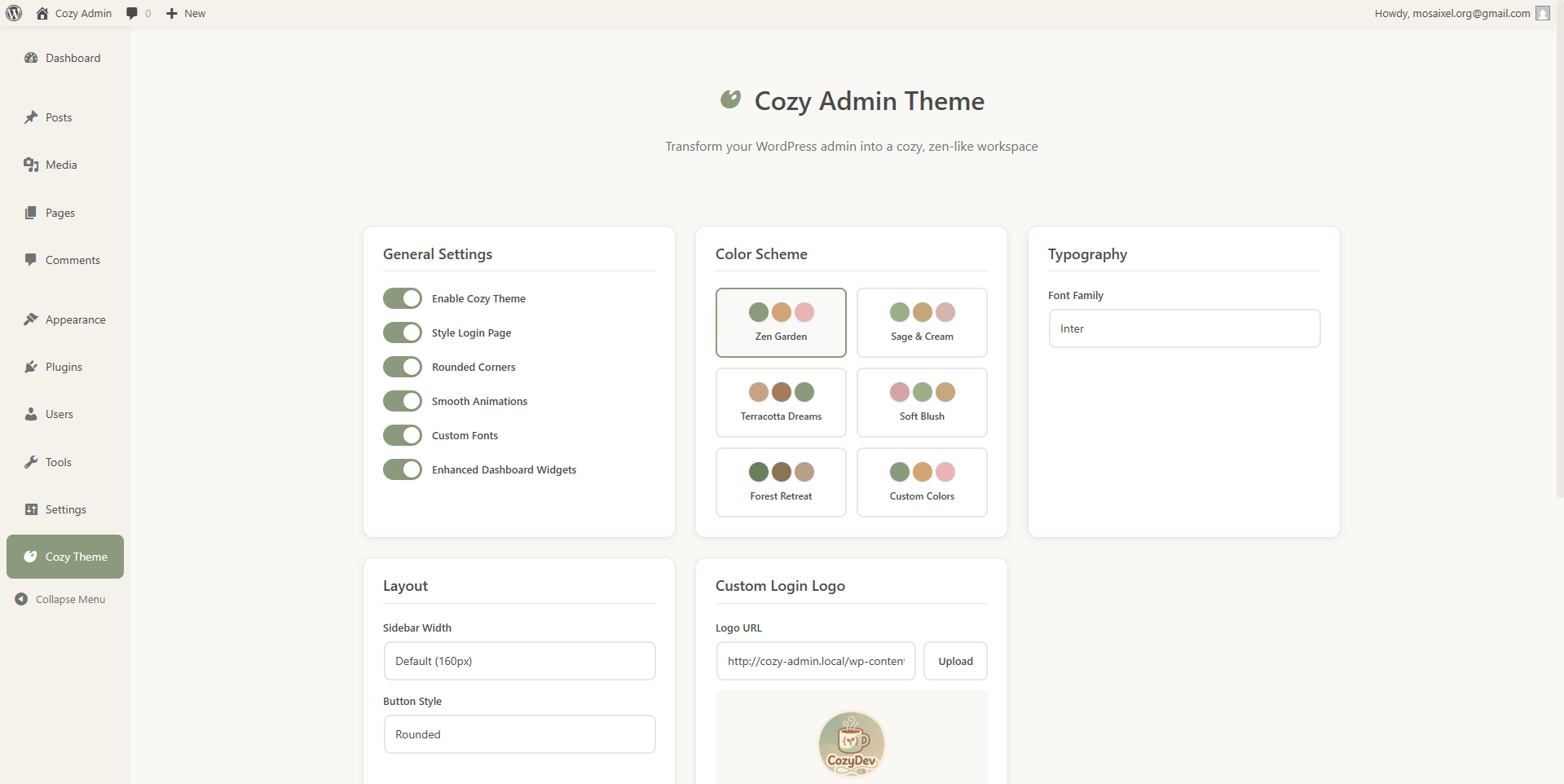Open Appearance in the sidebar

pyautogui.click(x=65, y=319)
